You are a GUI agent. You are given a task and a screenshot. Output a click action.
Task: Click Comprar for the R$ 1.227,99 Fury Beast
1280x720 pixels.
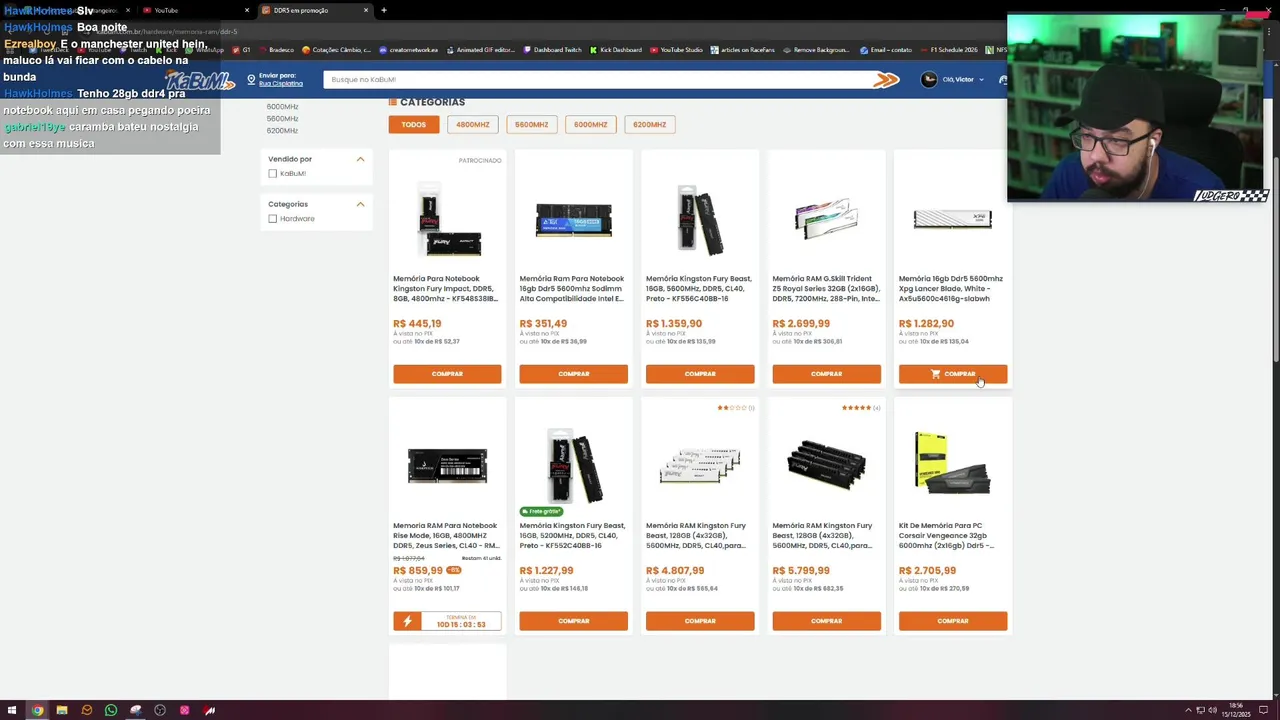[573, 621]
